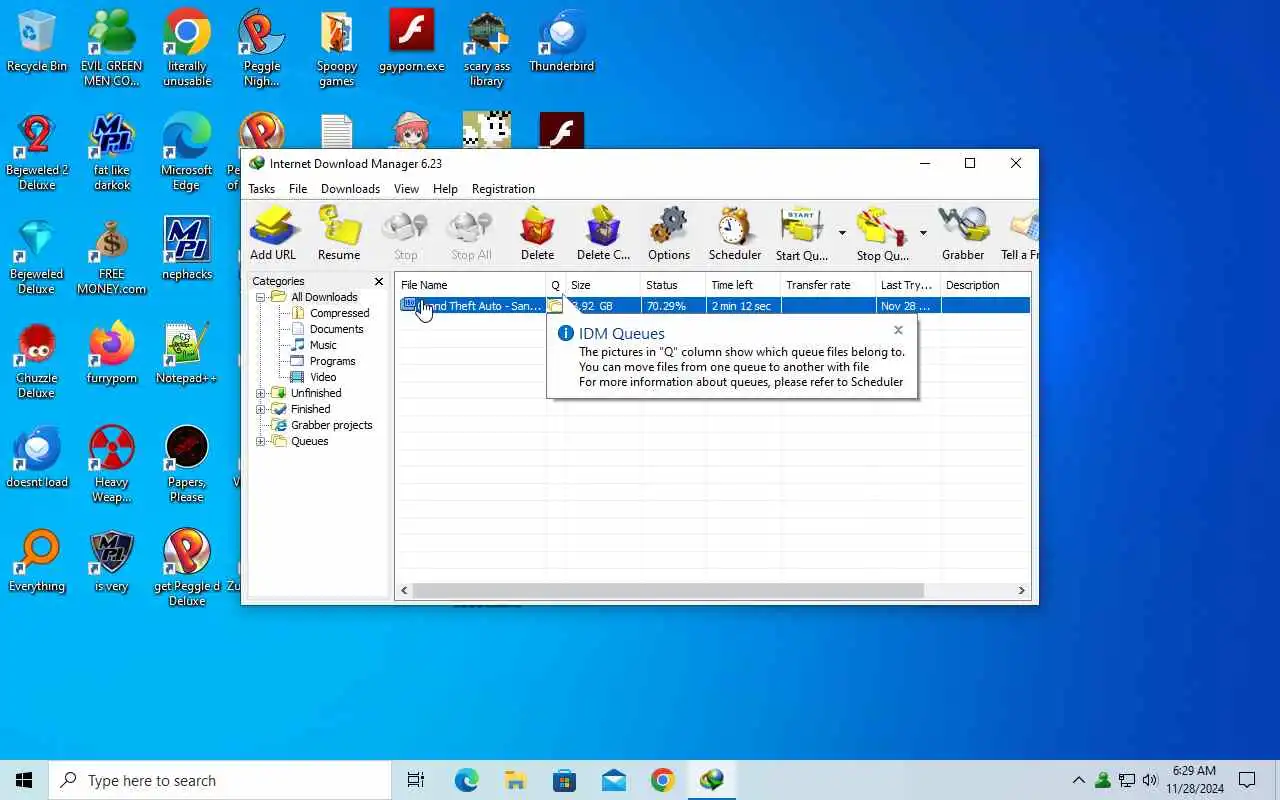Open the Grabber tool icon
This screenshot has width=1280, height=800.
(x=963, y=233)
